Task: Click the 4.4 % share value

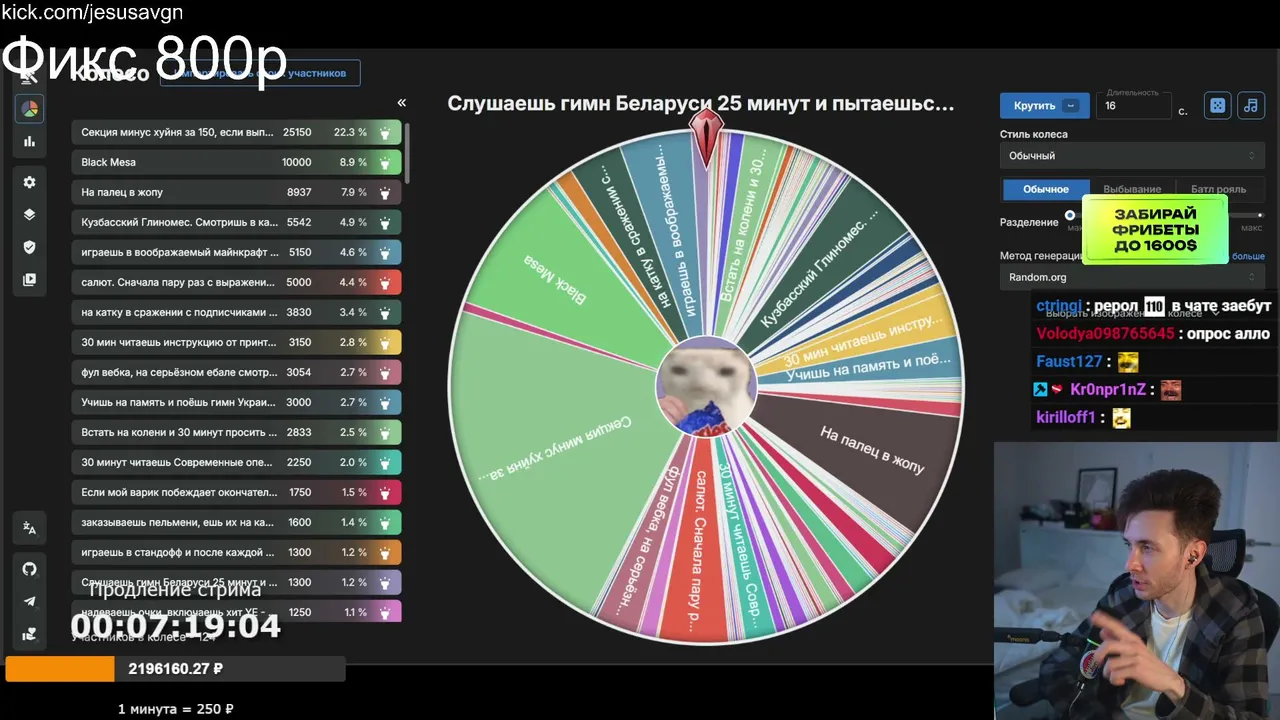Action: [x=353, y=282]
